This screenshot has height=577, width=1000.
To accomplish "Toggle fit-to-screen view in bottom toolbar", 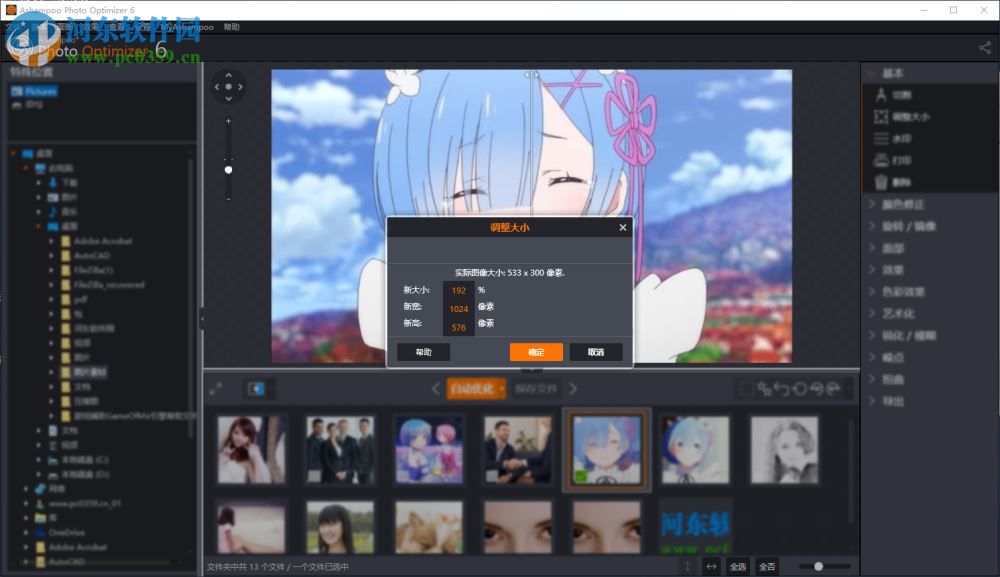I will click(216, 389).
